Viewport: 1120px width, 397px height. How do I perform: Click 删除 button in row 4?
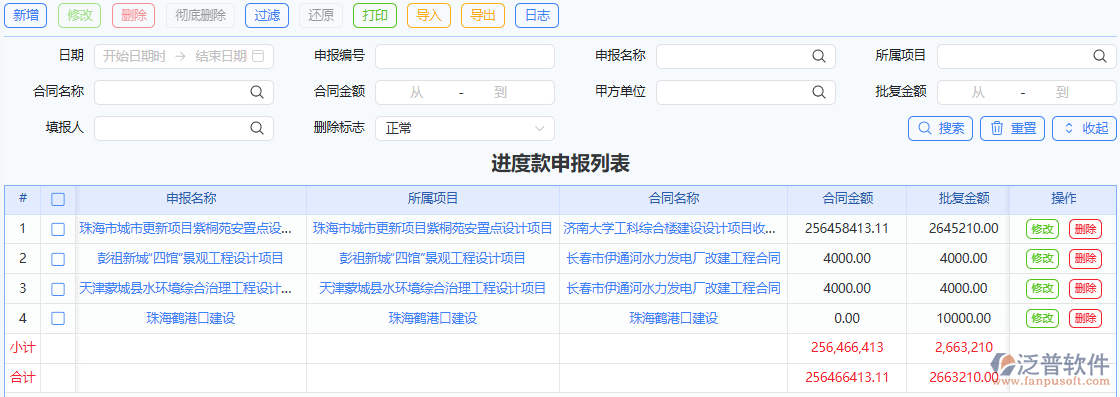(1085, 318)
